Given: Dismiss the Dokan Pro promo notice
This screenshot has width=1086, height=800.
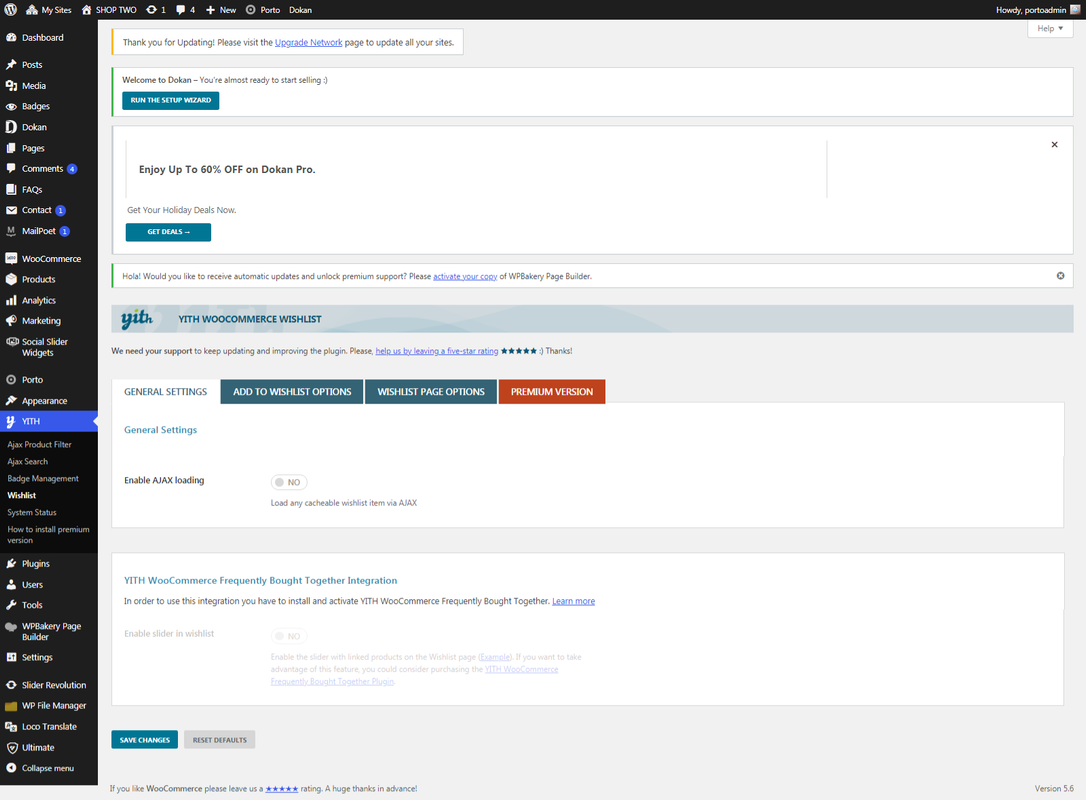Looking at the screenshot, I should pos(1054,145).
